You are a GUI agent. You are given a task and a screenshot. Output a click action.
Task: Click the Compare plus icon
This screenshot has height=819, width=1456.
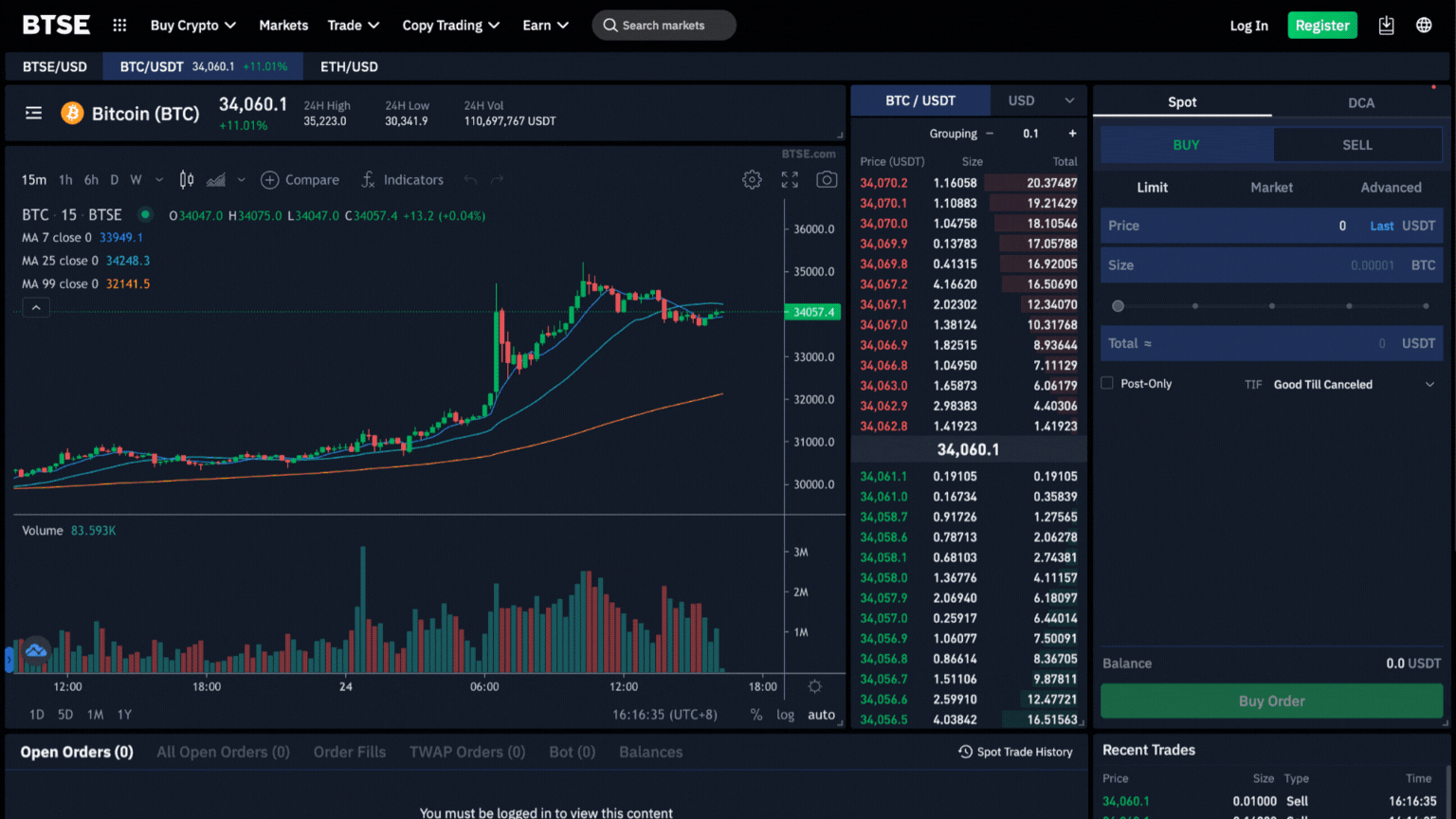tap(270, 180)
